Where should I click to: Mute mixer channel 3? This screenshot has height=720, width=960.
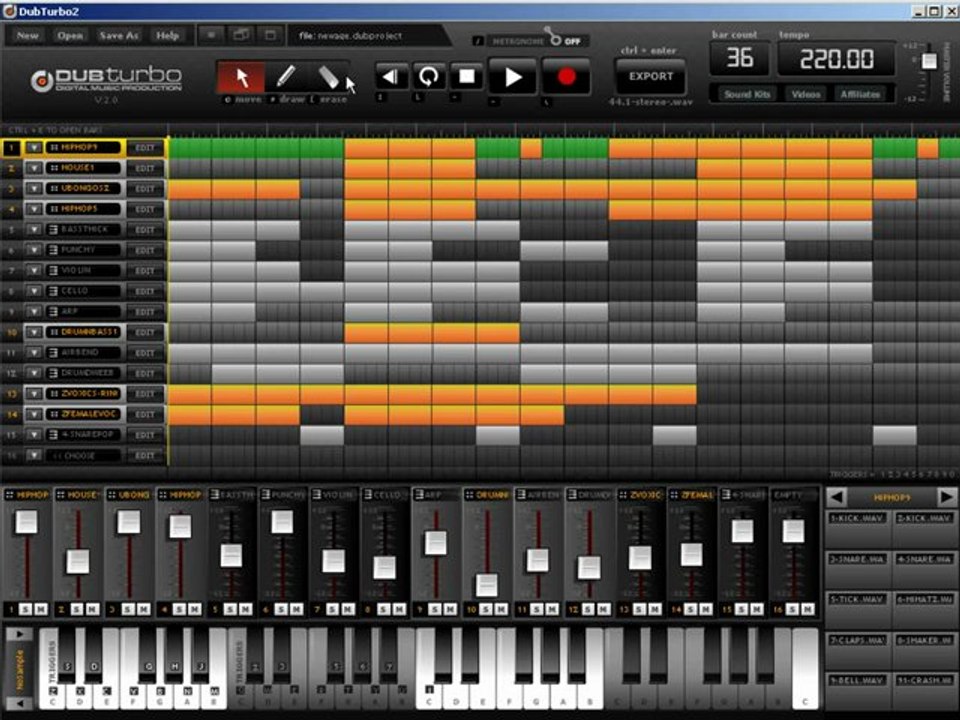tap(143, 609)
